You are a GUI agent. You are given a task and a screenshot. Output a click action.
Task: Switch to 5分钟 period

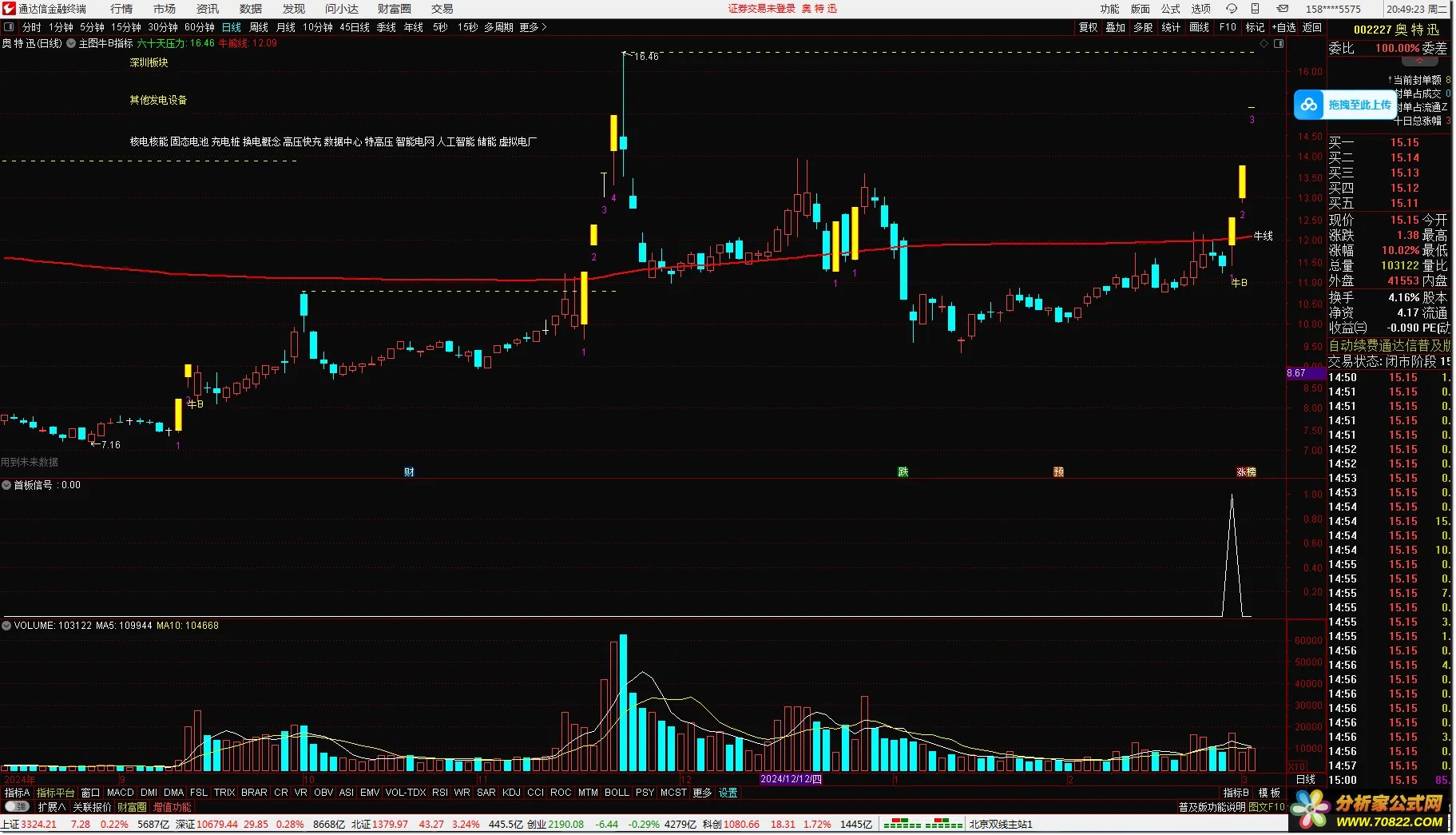pos(92,27)
